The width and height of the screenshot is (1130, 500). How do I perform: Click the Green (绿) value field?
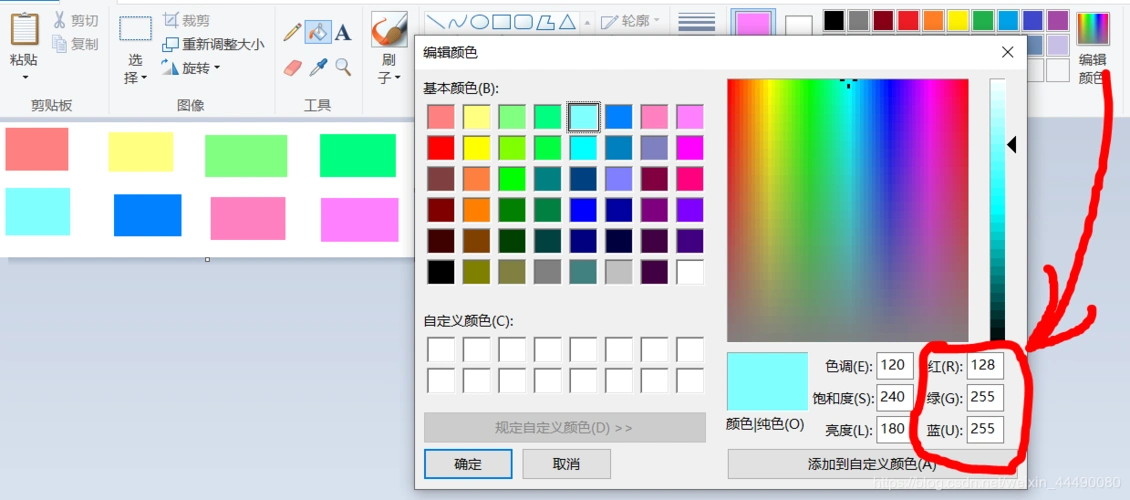point(985,397)
